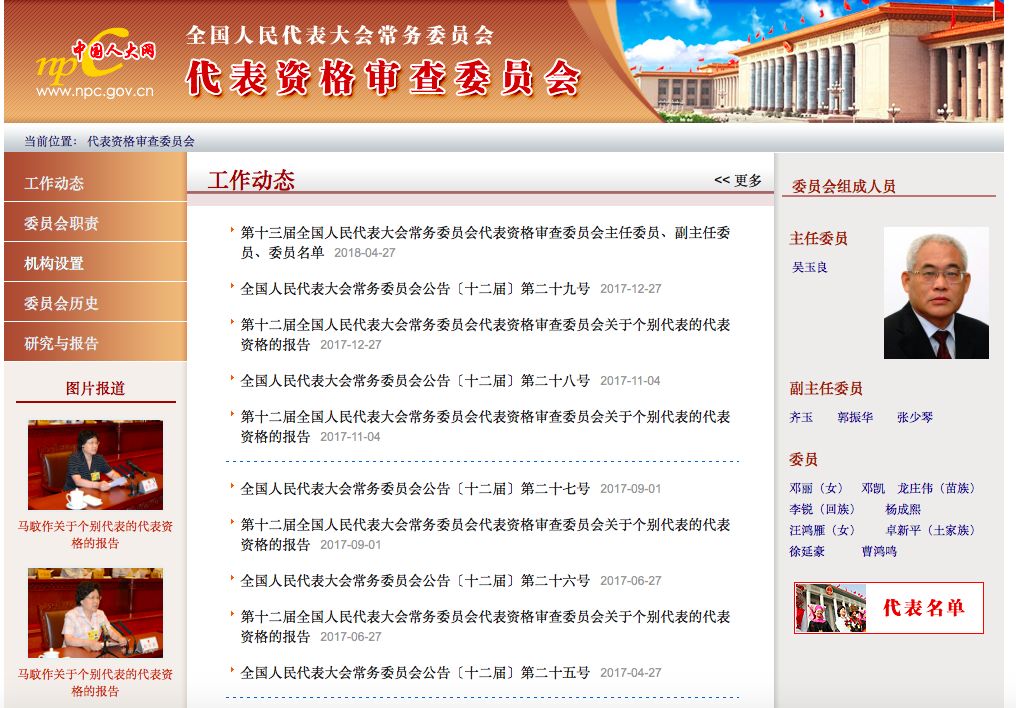Click the 代表资格审查委员会 banner title
Viewport: 1016px width, 708px height.
[383, 77]
